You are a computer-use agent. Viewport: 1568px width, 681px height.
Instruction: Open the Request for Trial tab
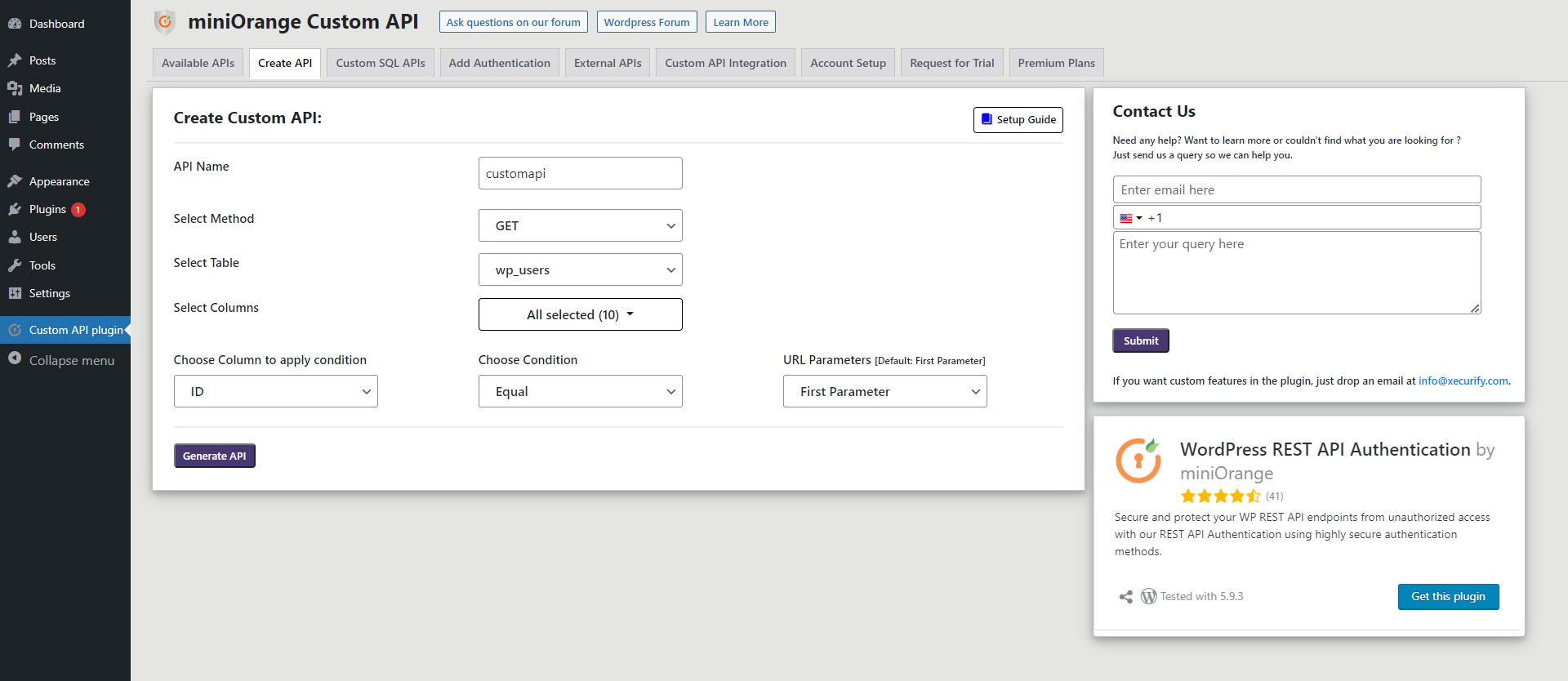tap(952, 63)
